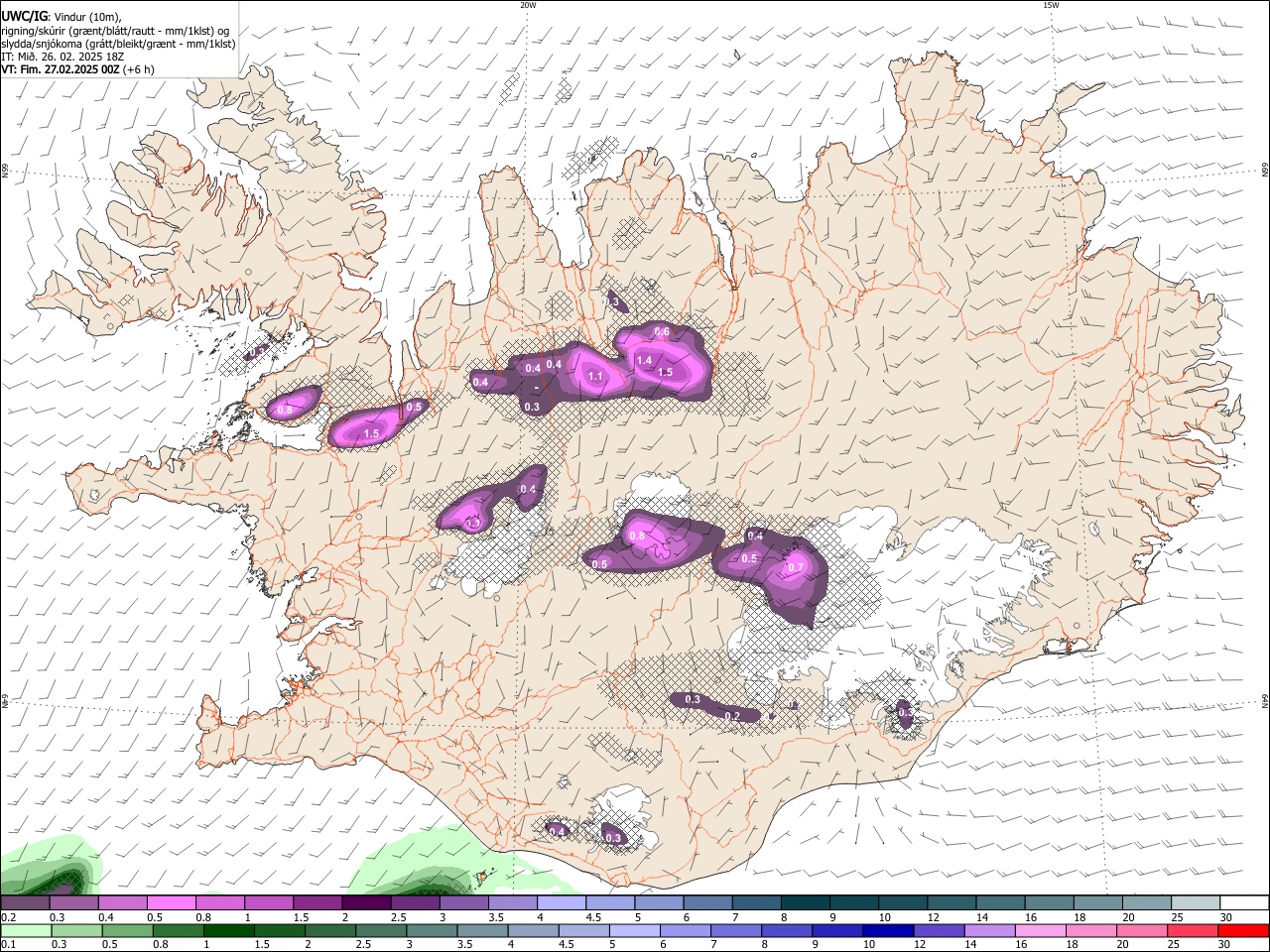Click the mauve 0.3 snow legend swatch
Viewport: 1270px width, 952px height.
[73, 903]
